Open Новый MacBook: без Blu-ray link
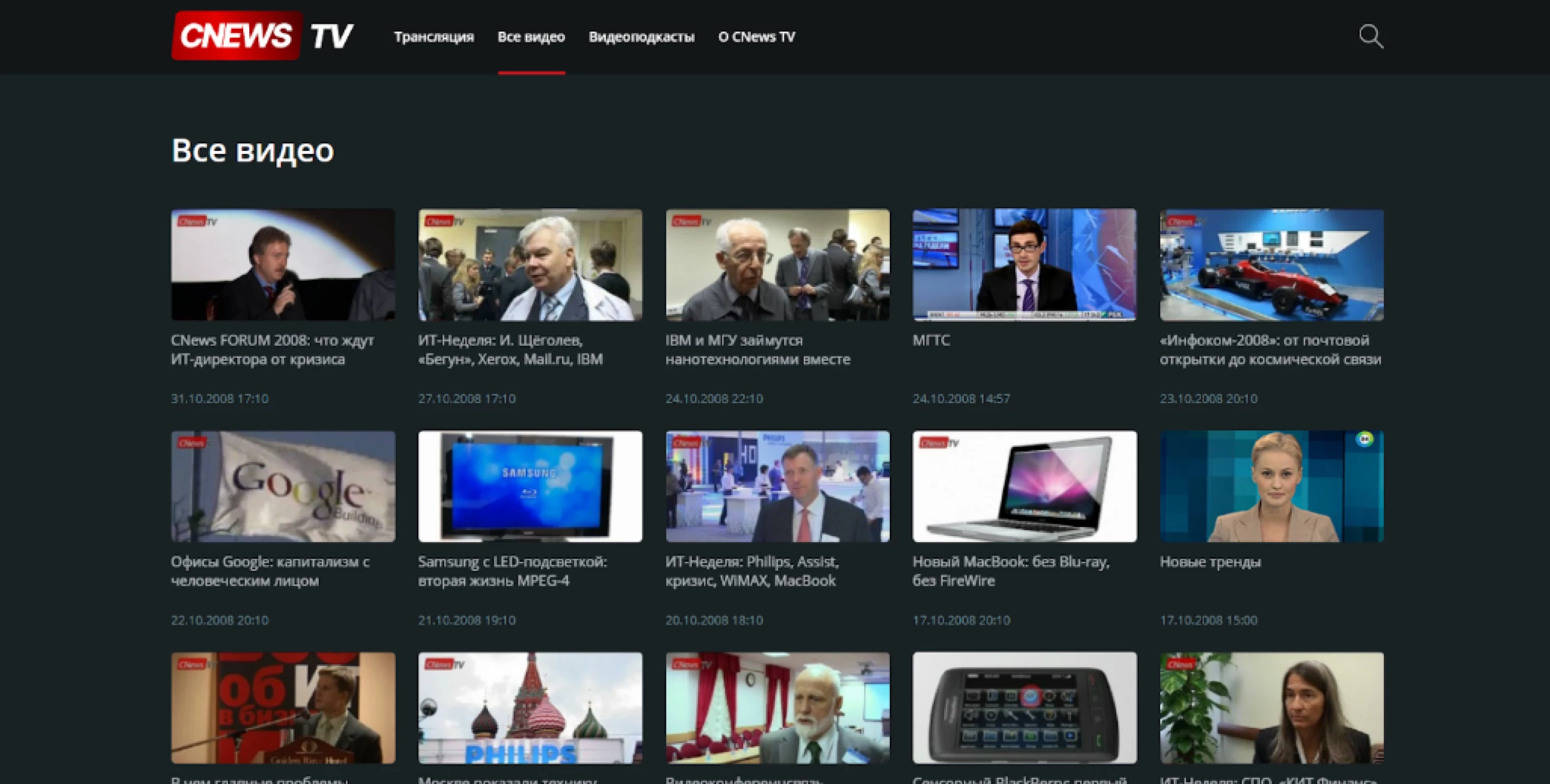 (1011, 571)
